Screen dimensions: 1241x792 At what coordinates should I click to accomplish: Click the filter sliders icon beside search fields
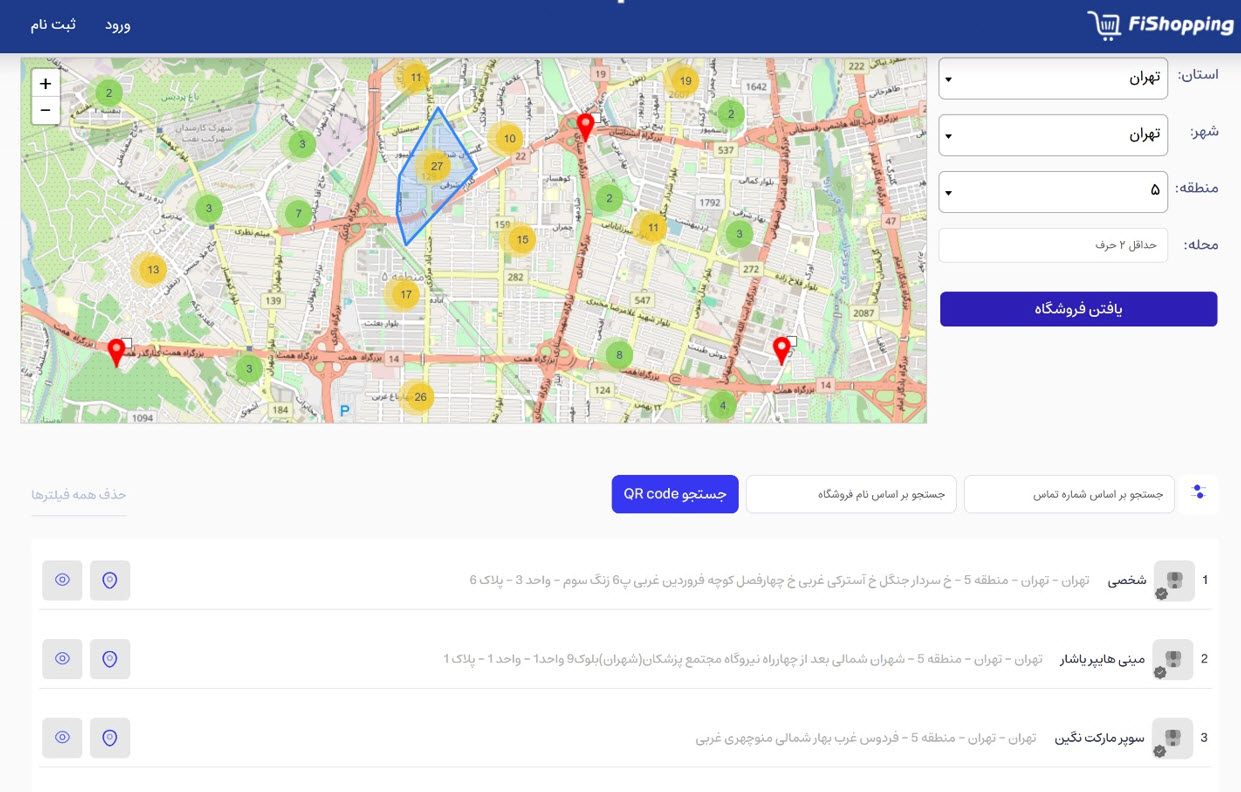[1198, 492]
